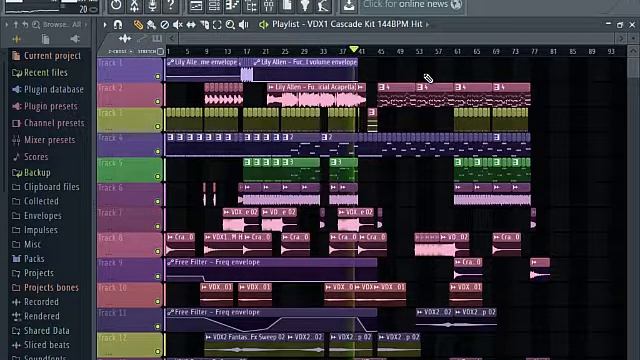This screenshot has width=640, height=360.
Task: Click the browser search magnifier icon
Action: click(x=36, y=25)
